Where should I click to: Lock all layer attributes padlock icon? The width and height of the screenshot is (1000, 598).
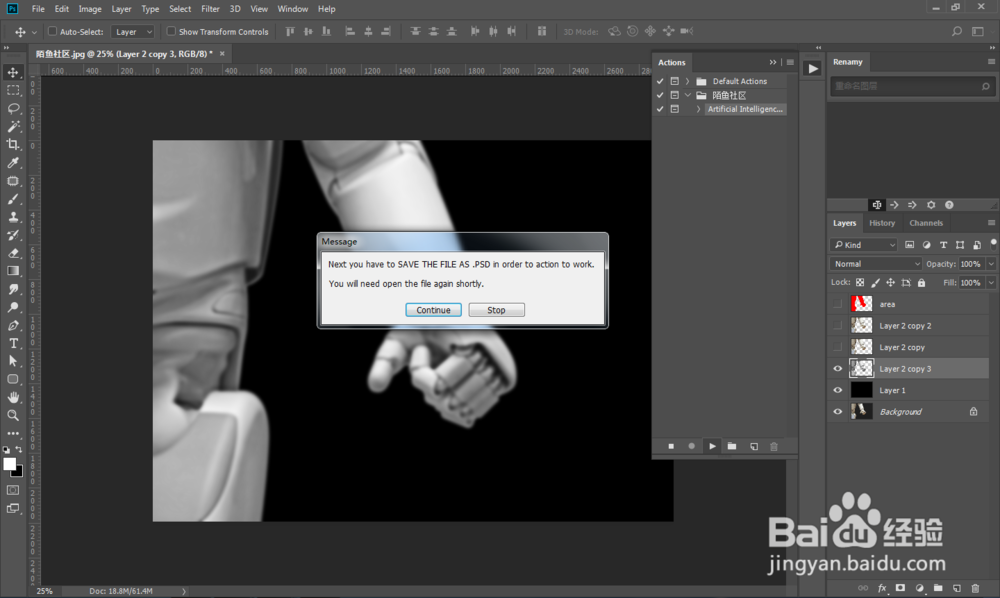[921, 282]
